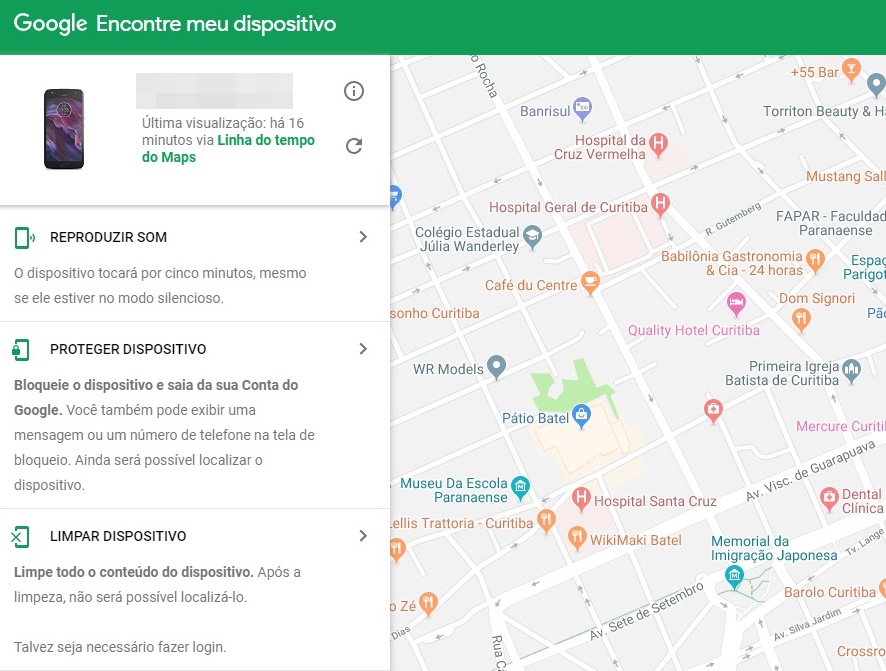This screenshot has width=886, height=671.
Task: Click the Hospital da Cruz Vermelha pin
Action: (658, 144)
